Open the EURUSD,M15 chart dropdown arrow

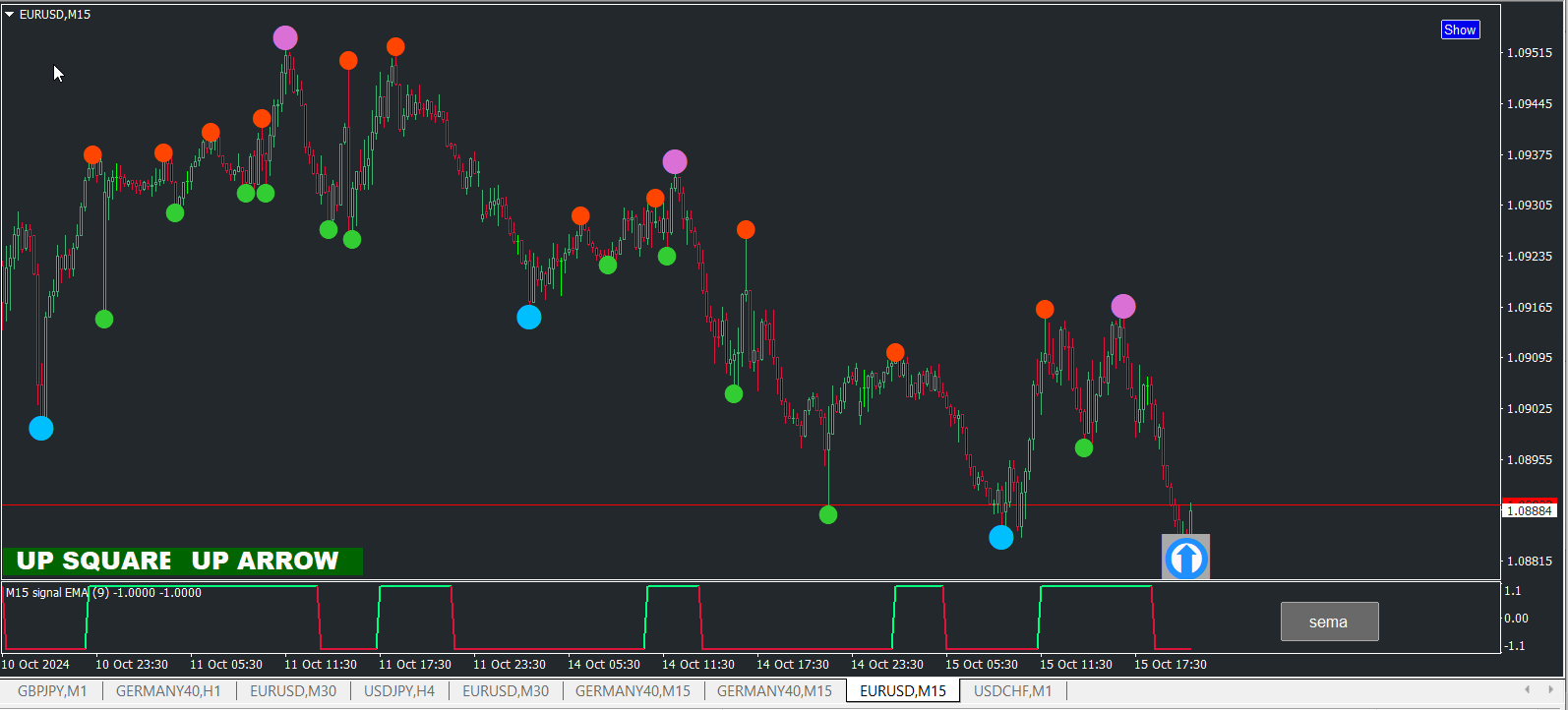coord(10,15)
